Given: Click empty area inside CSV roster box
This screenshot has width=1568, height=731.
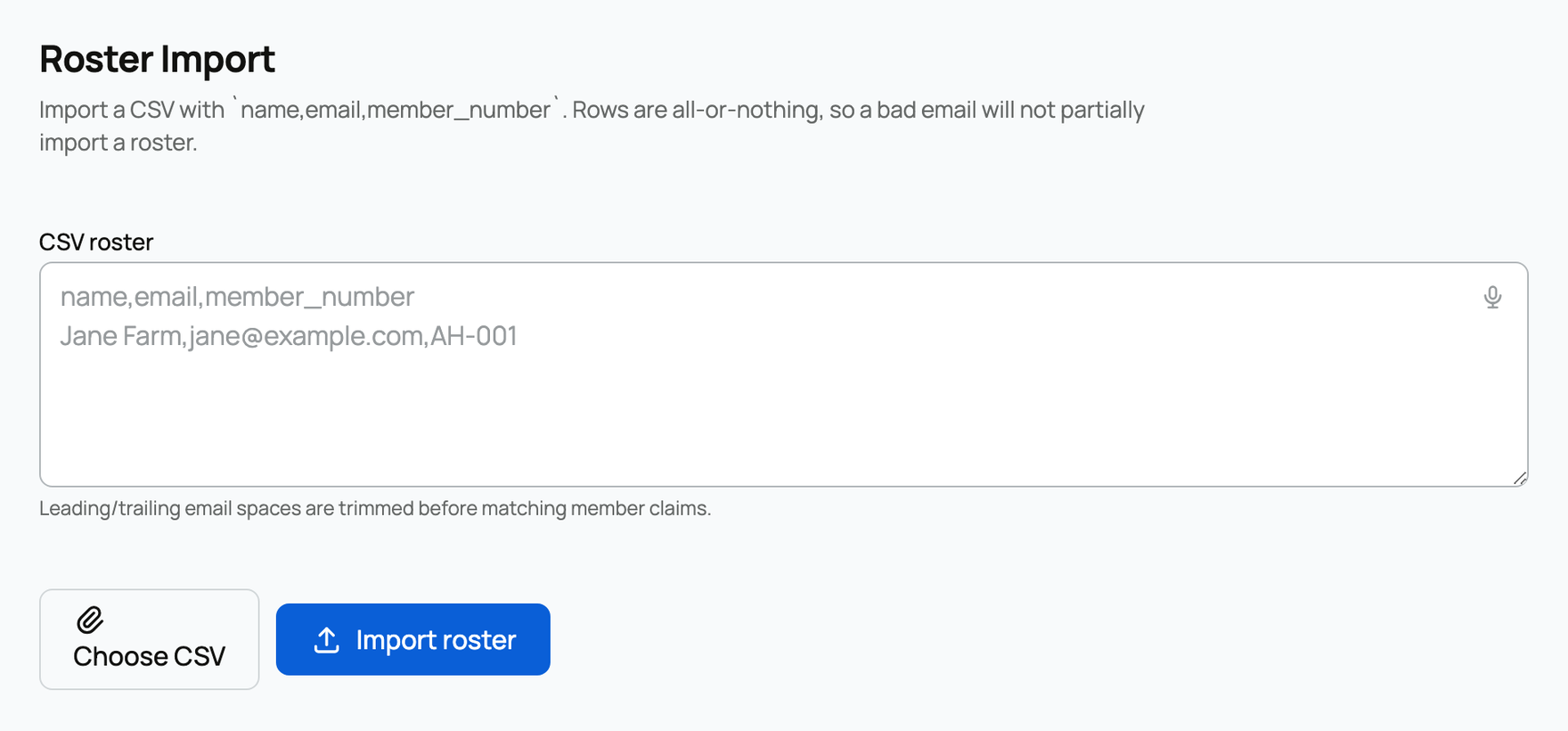Looking at the screenshot, I should [x=784, y=419].
